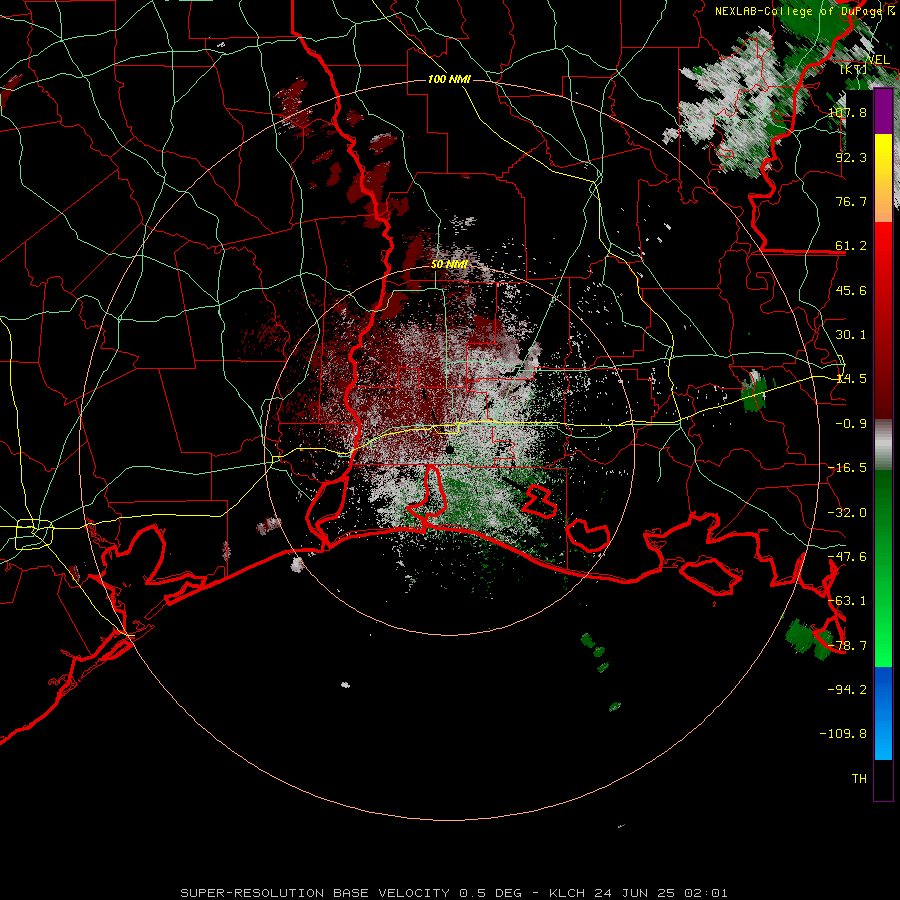Click the -47.6 velocity label
900x900 pixels.
[x=847, y=557]
